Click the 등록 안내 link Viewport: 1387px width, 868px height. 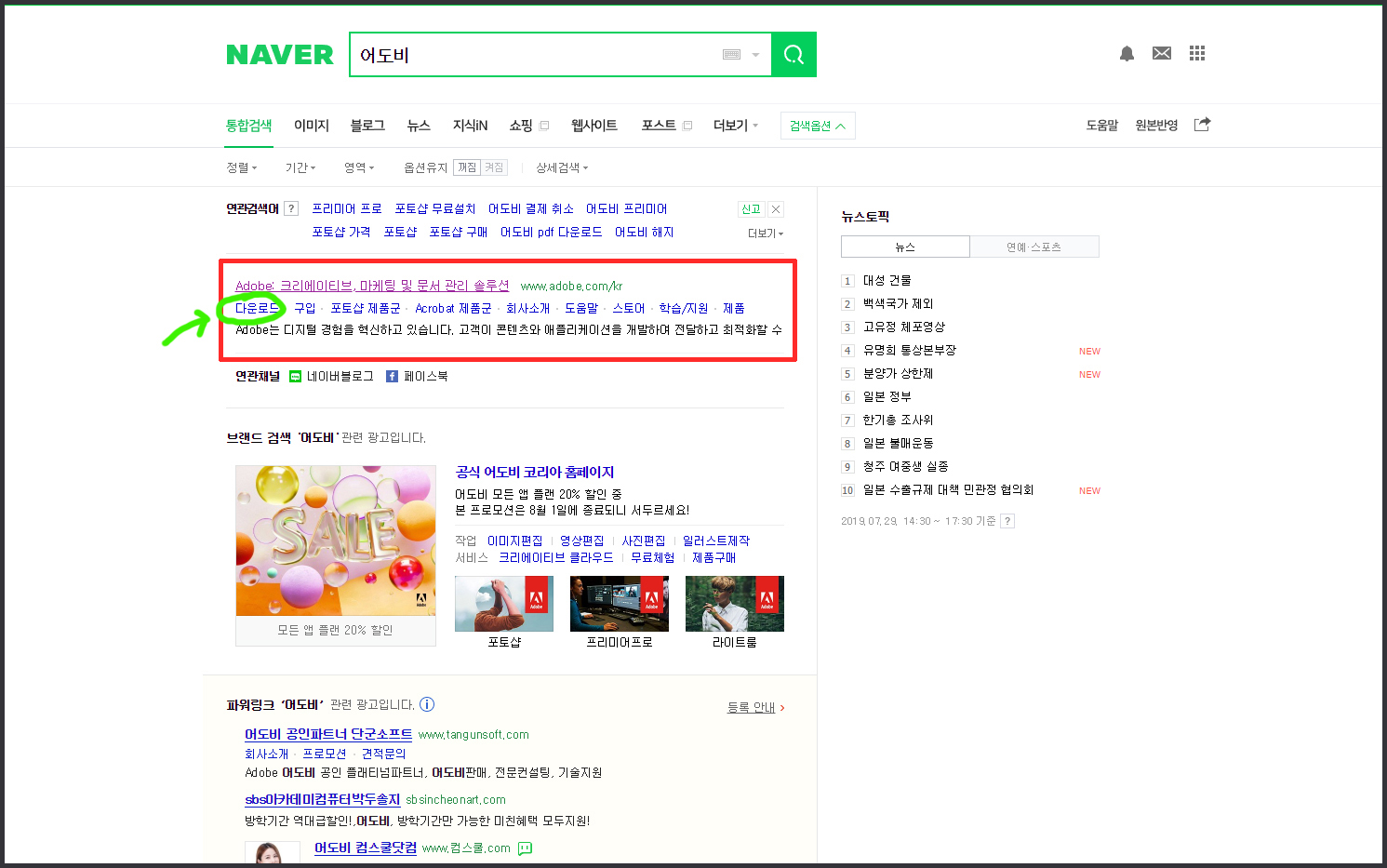click(x=752, y=707)
